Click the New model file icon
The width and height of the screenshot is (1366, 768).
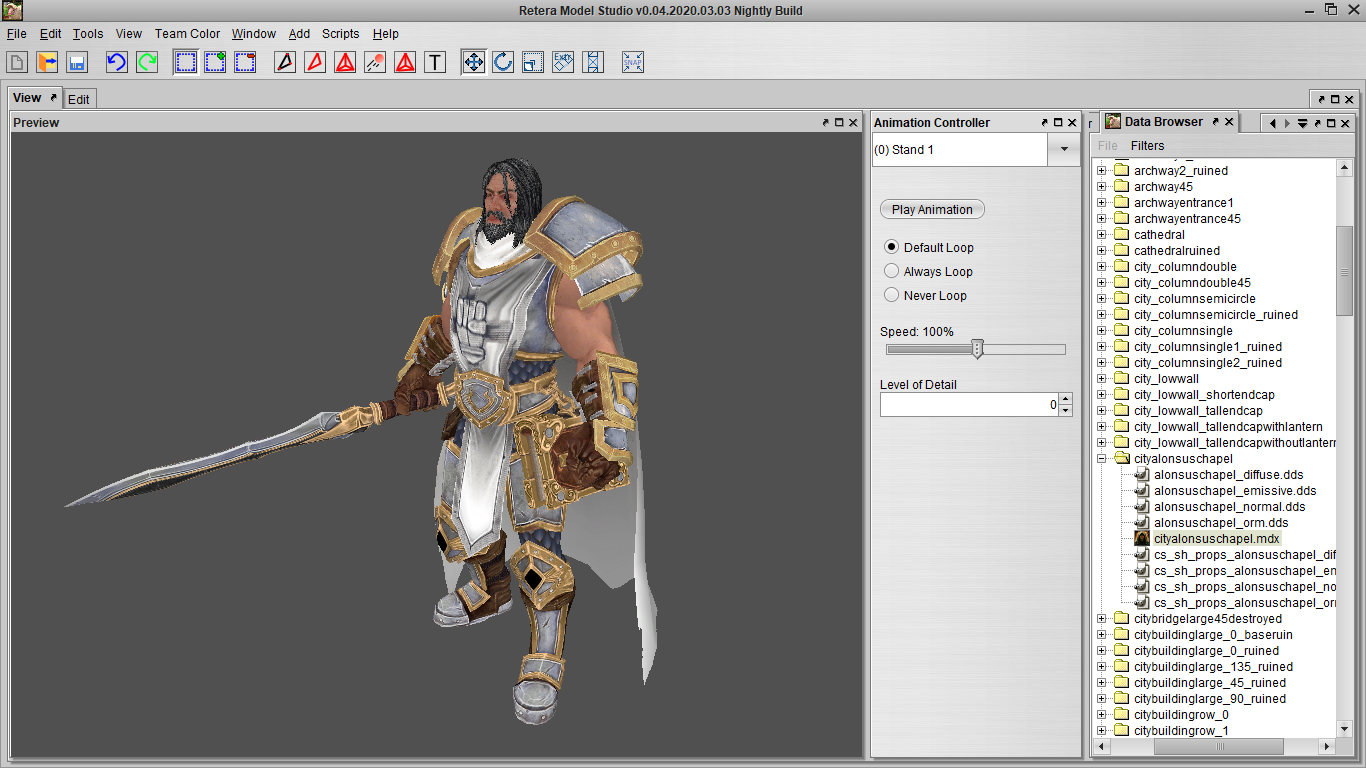(x=17, y=62)
